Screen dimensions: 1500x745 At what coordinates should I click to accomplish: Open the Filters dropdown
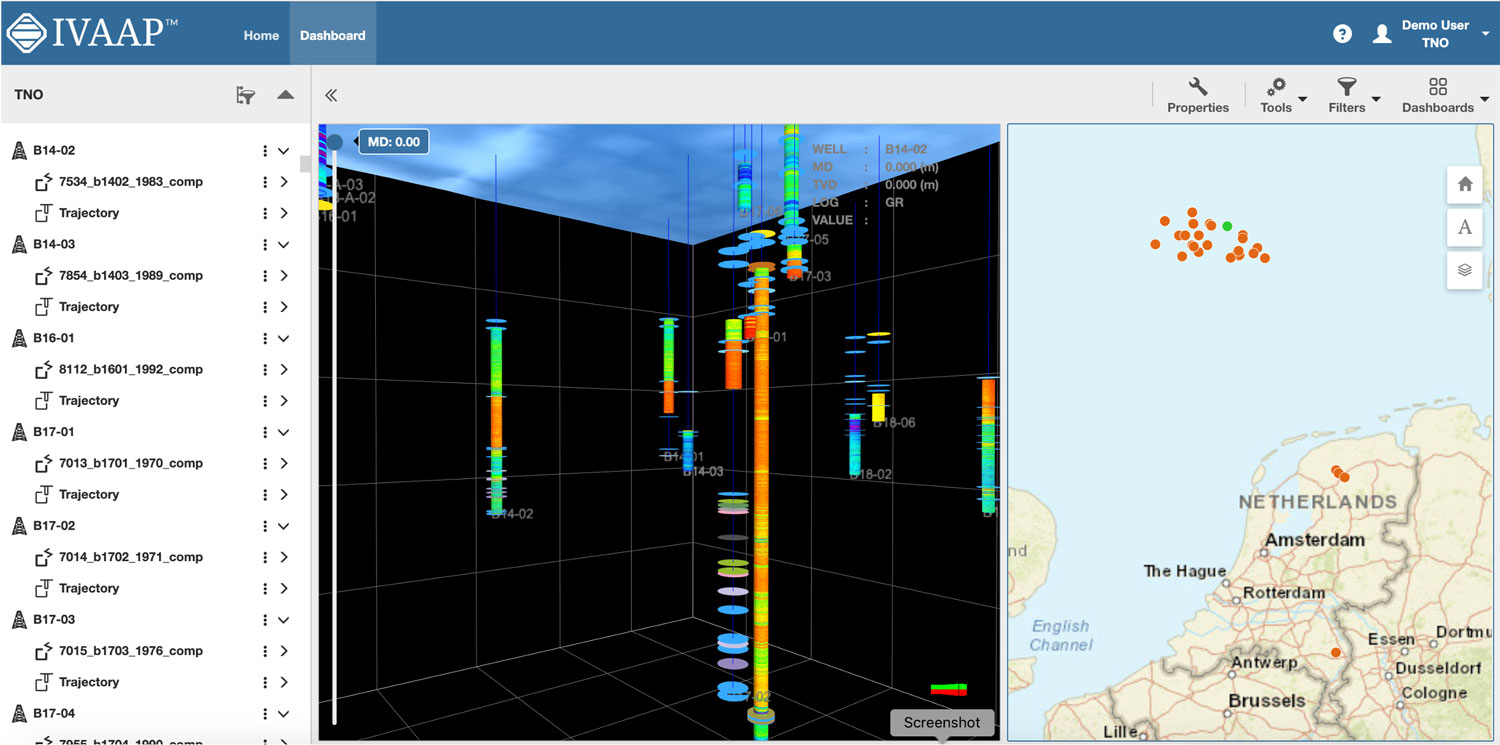click(x=1352, y=96)
